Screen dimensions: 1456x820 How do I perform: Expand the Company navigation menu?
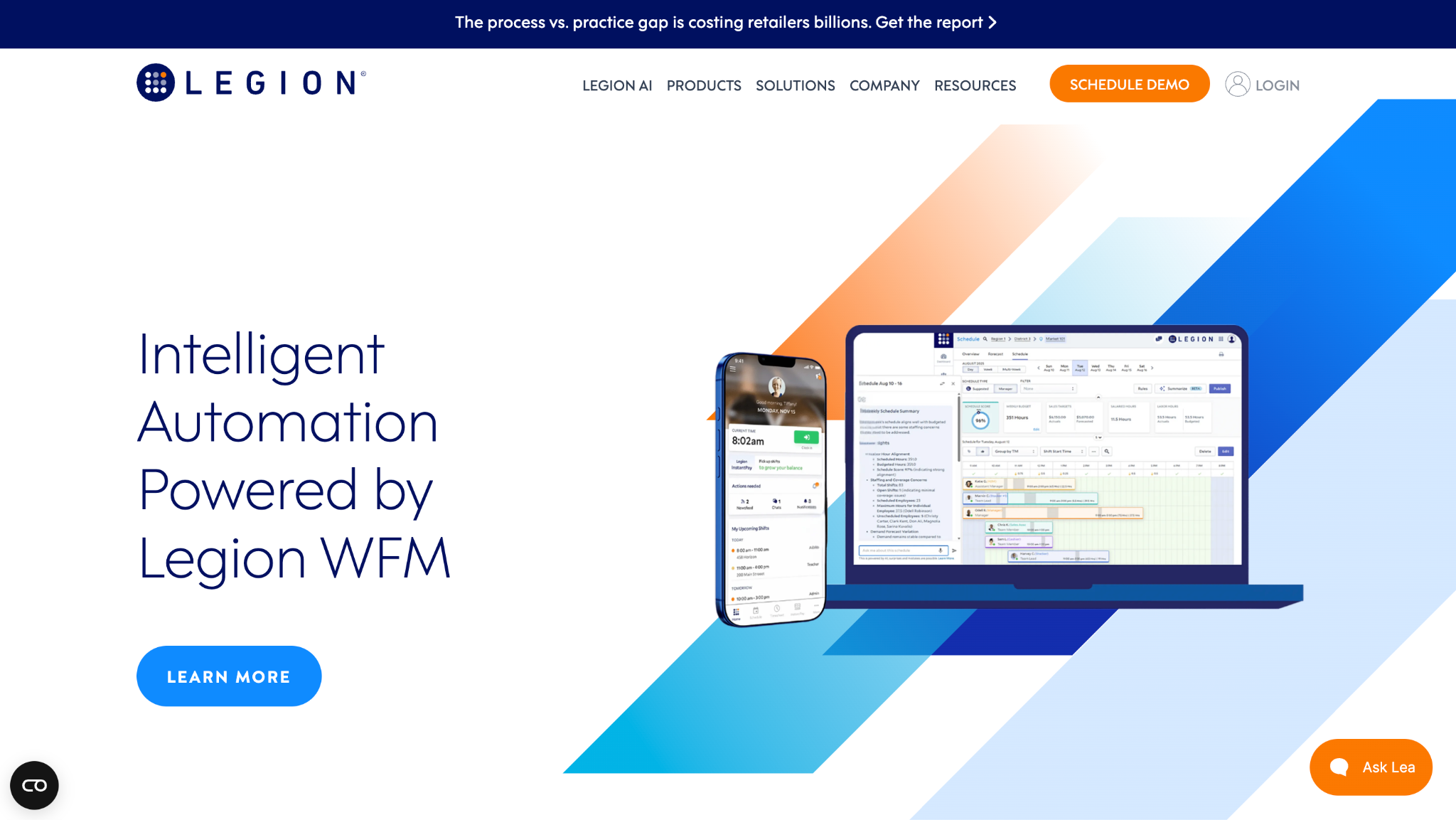coord(884,85)
